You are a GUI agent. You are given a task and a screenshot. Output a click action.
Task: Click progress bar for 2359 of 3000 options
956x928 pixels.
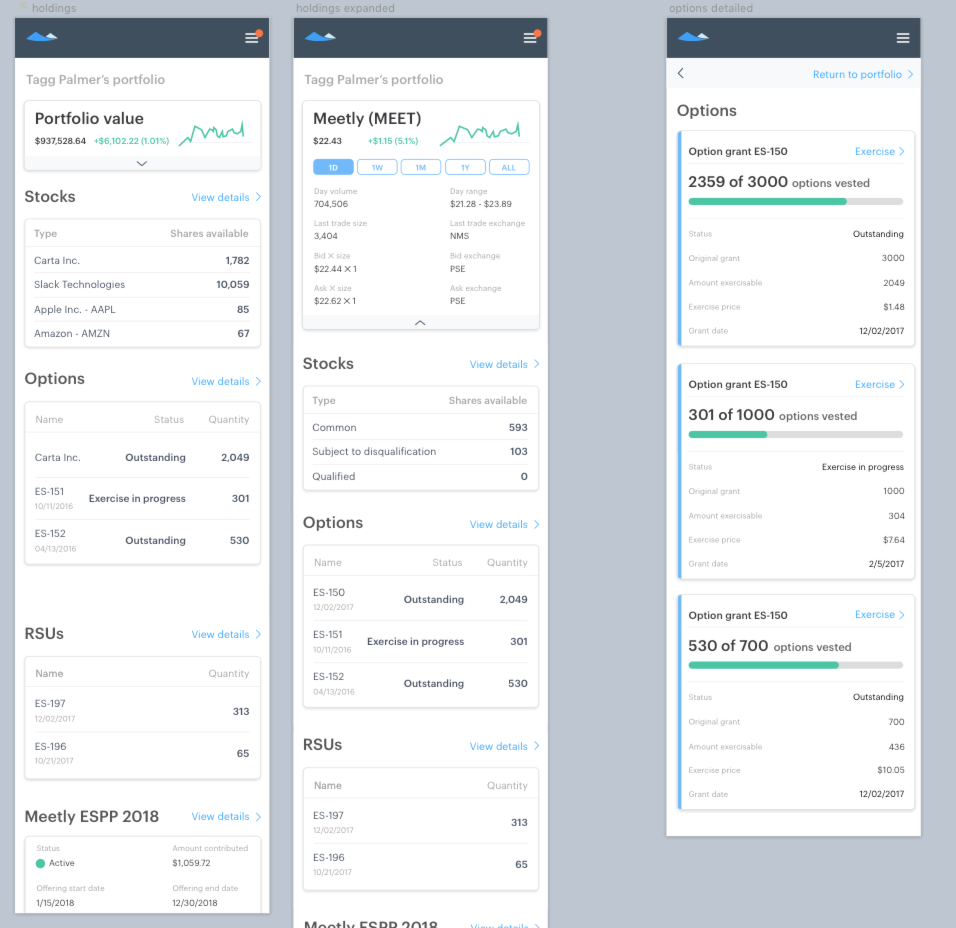point(796,201)
